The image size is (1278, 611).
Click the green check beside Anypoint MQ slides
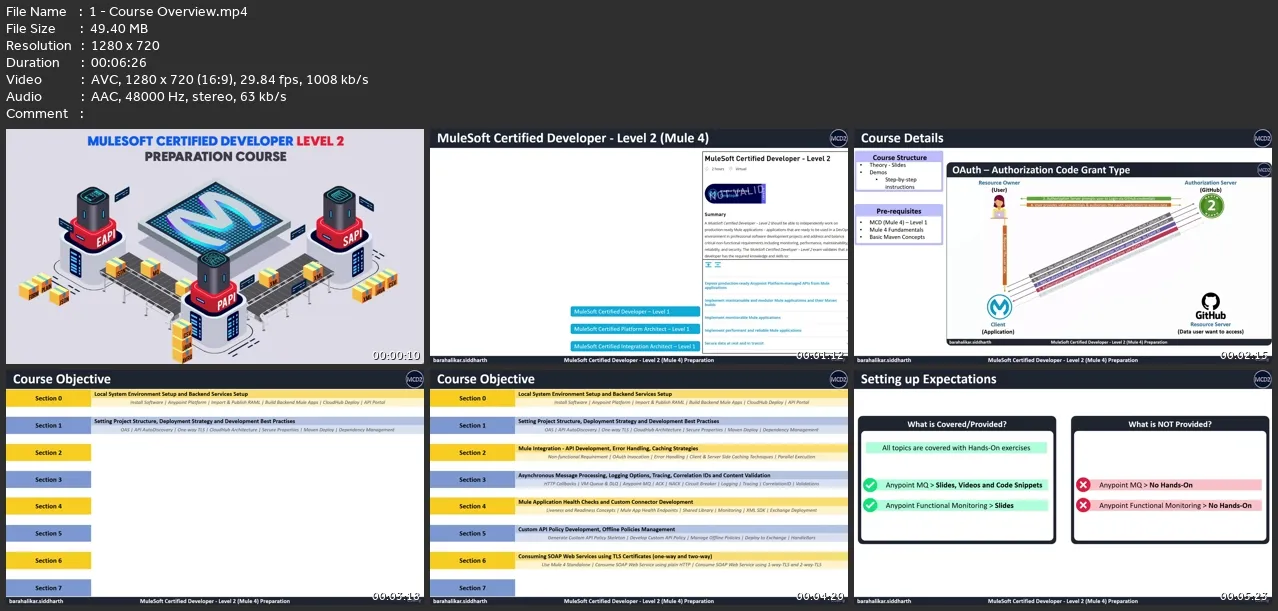pyautogui.click(x=870, y=485)
